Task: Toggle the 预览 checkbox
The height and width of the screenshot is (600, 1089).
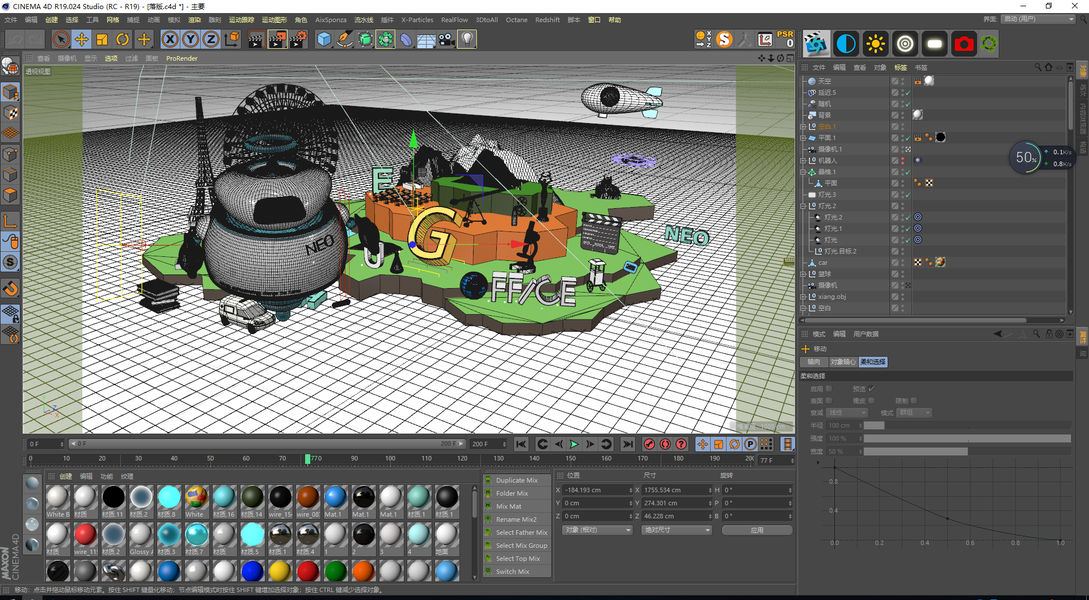Action: coord(872,389)
